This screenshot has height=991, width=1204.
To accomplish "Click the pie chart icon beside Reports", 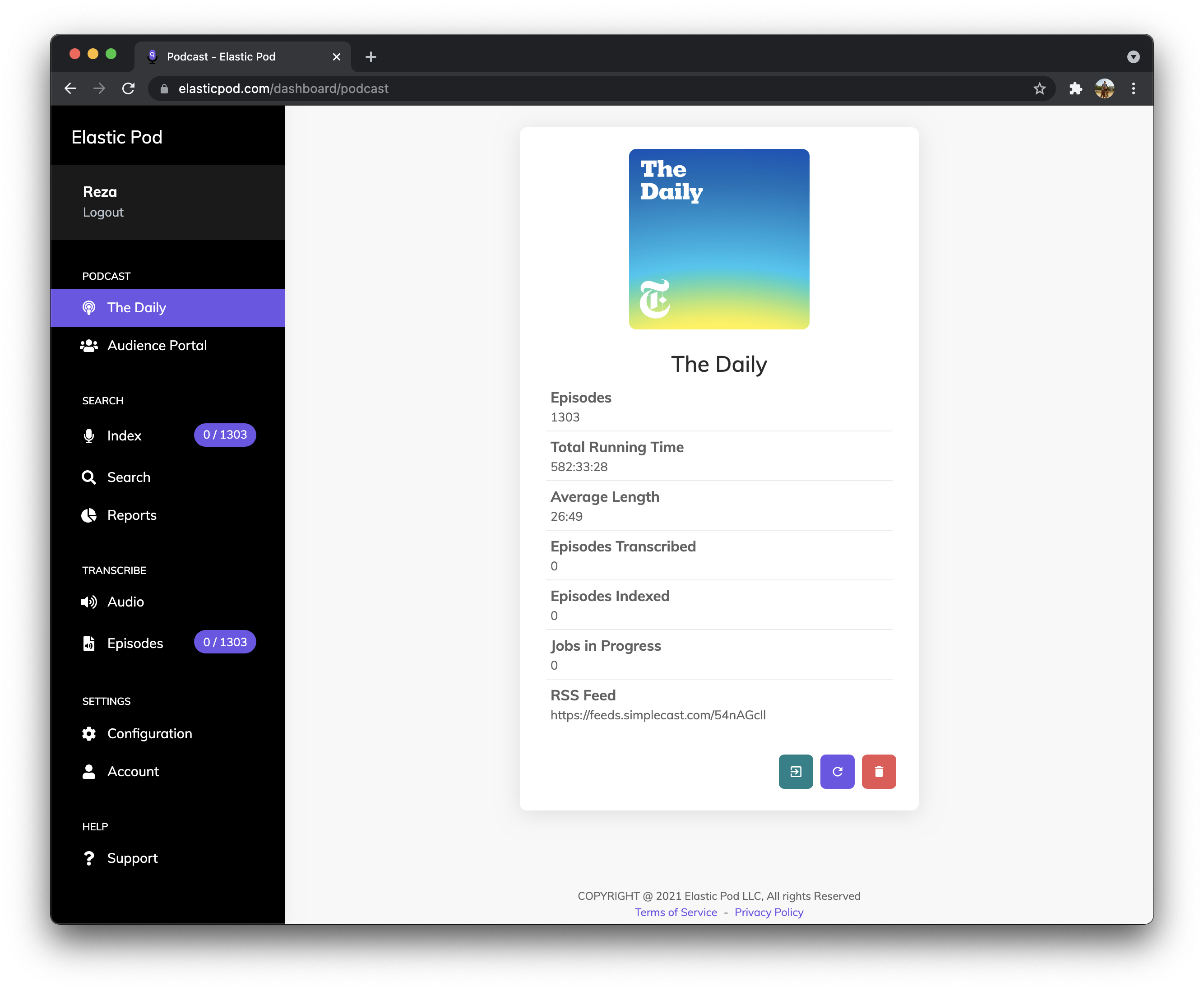I will tap(88, 515).
